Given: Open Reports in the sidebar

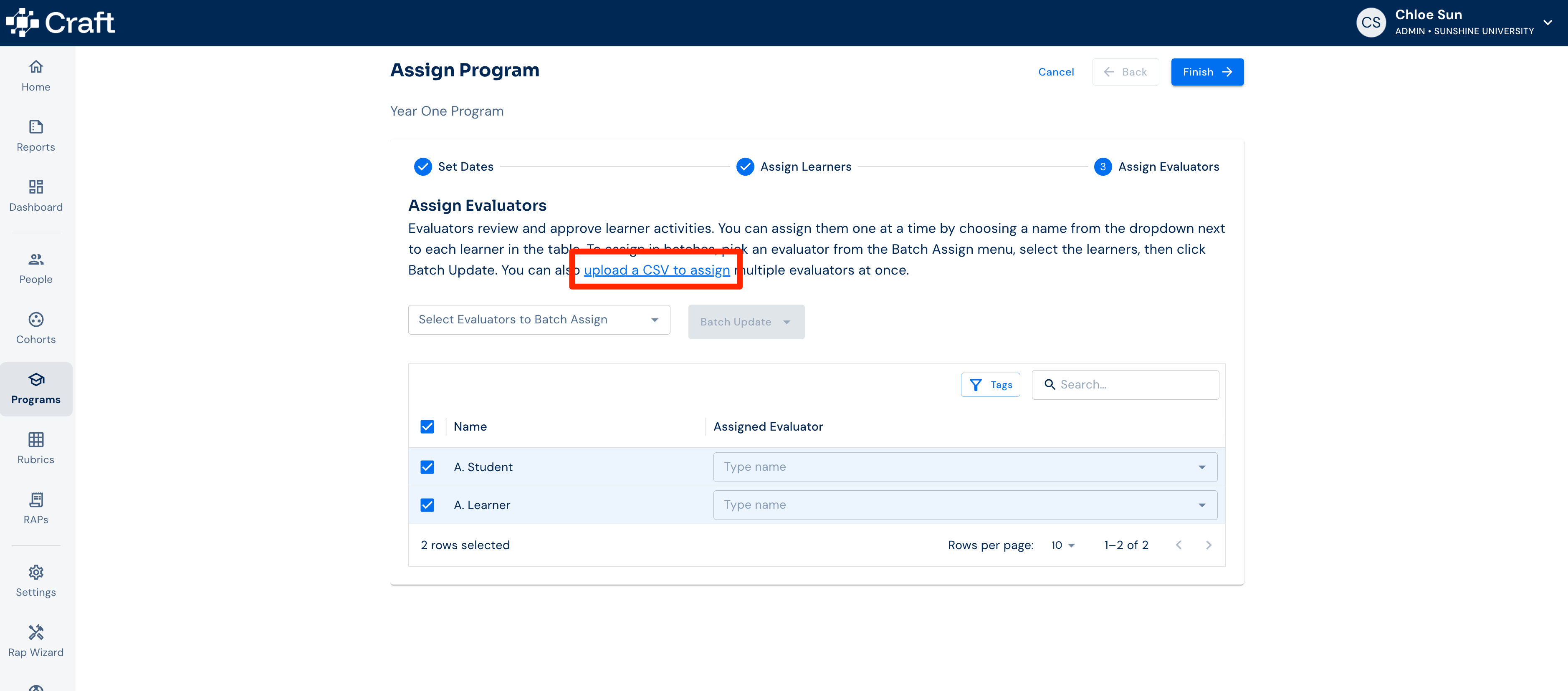Looking at the screenshot, I should click(x=36, y=136).
